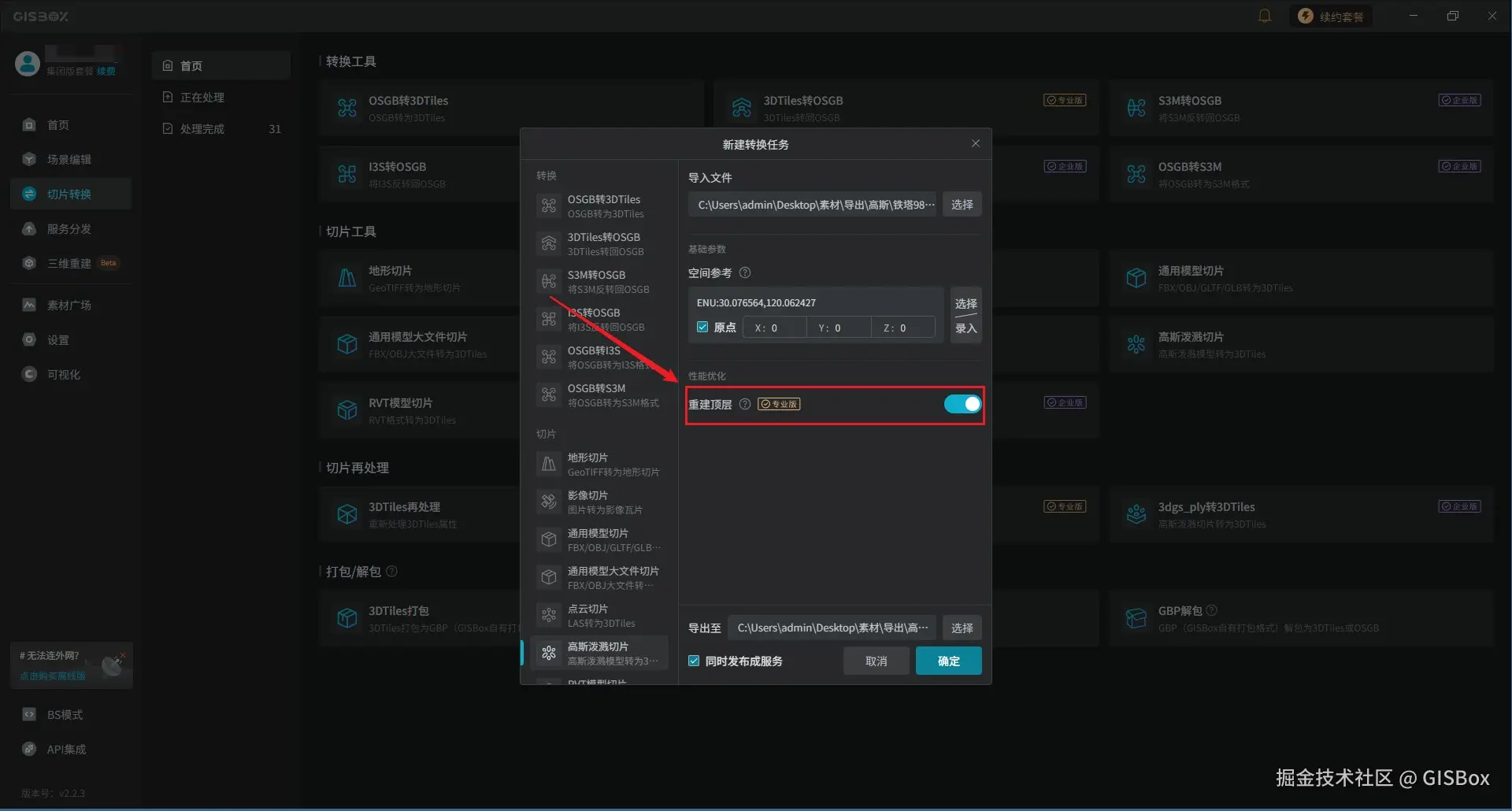Image resolution: width=1512 pixels, height=811 pixels.
Task: Open 高斯泼溅切片 card in background
Action: click(1301, 344)
